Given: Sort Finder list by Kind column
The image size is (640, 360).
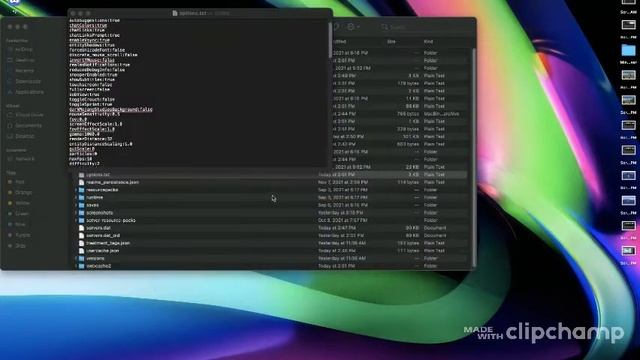Looking at the screenshot, I should click(429, 42).
